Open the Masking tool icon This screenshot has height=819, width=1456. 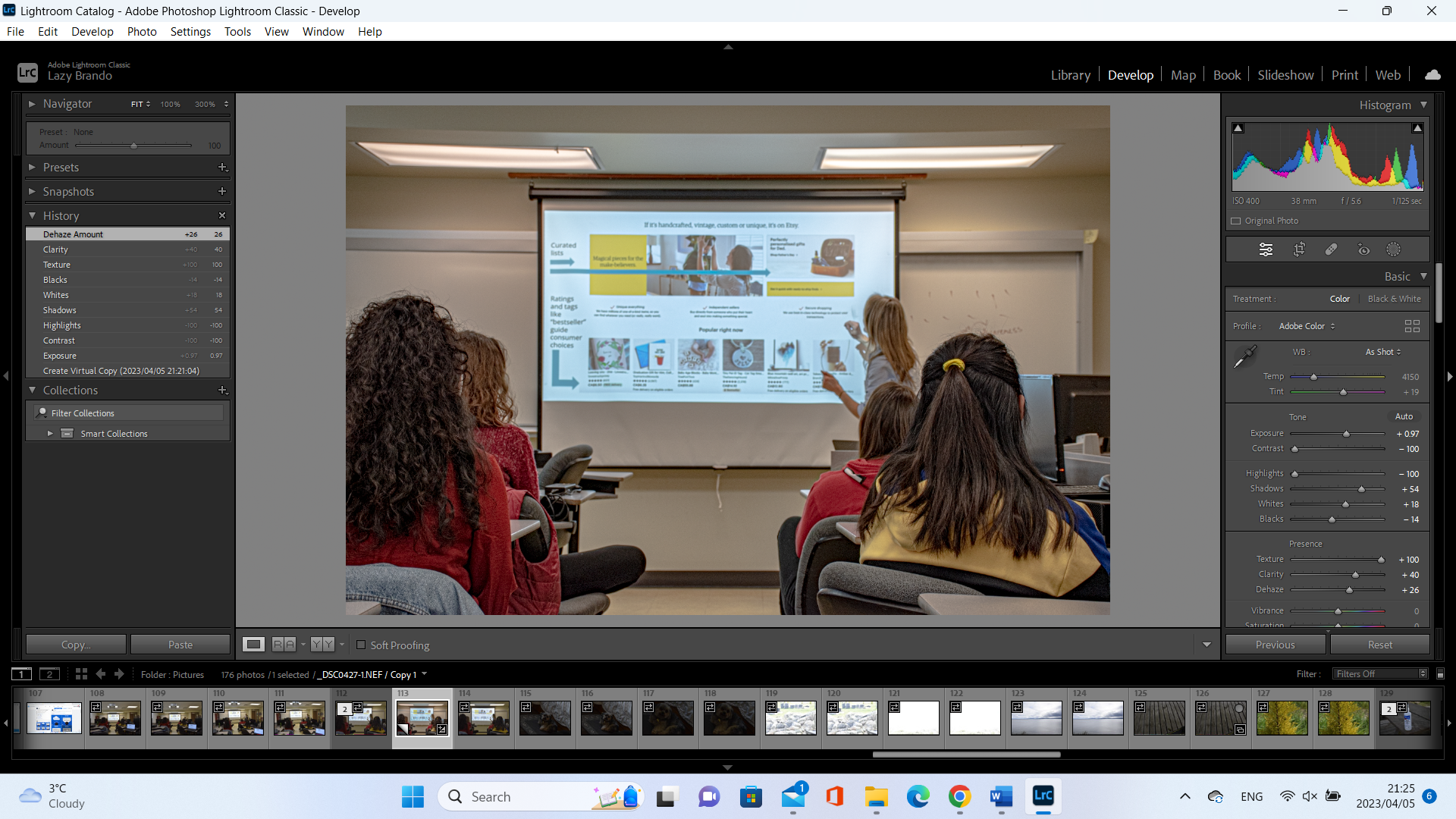click(x=1394, y=249)
